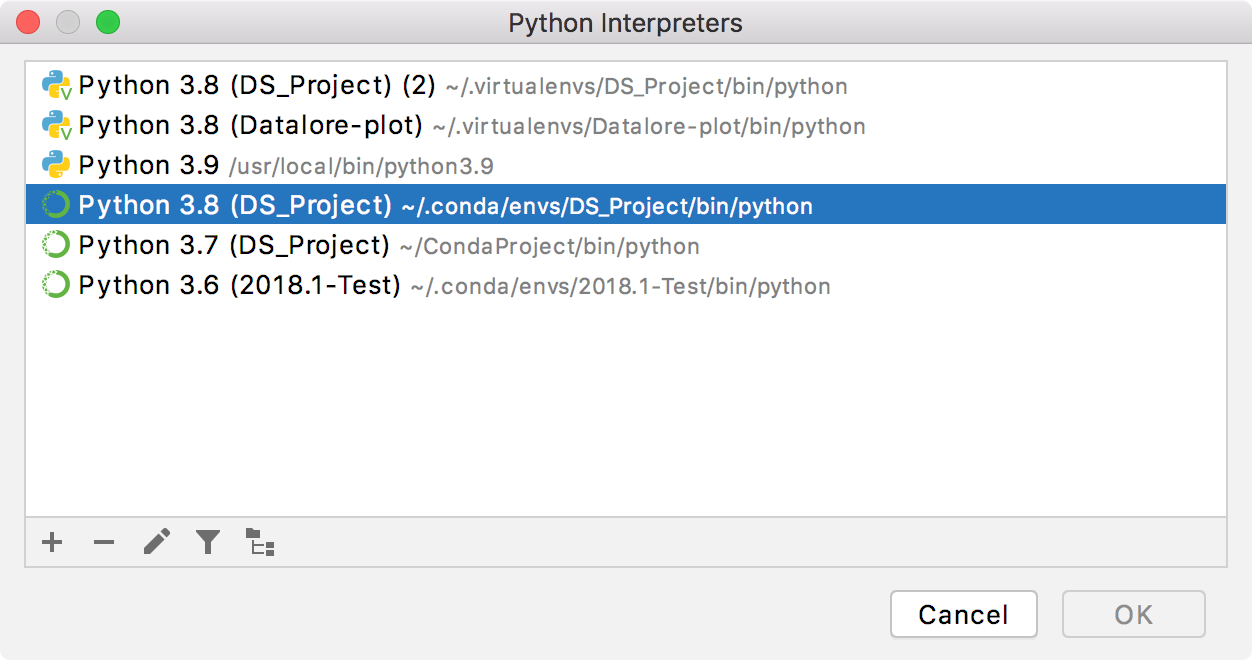Select the highlighted conda Python 3.8 entry

pos(445,206)
